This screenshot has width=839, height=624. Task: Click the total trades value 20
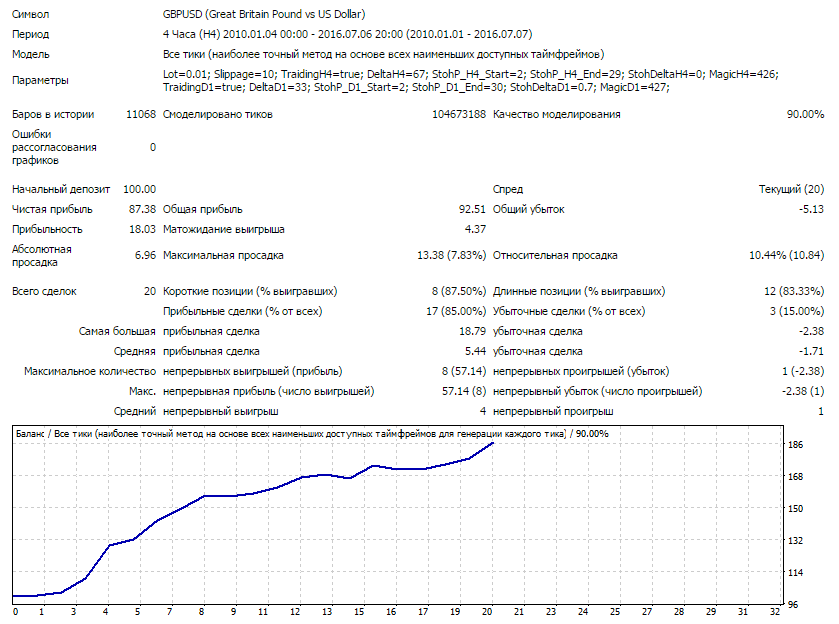point(150,292)
